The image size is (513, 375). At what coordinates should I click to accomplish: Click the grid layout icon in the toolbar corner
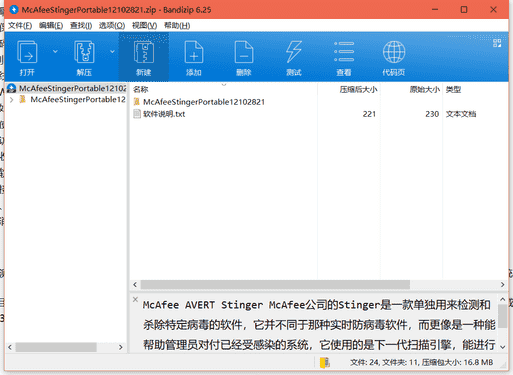pos(497,43)
